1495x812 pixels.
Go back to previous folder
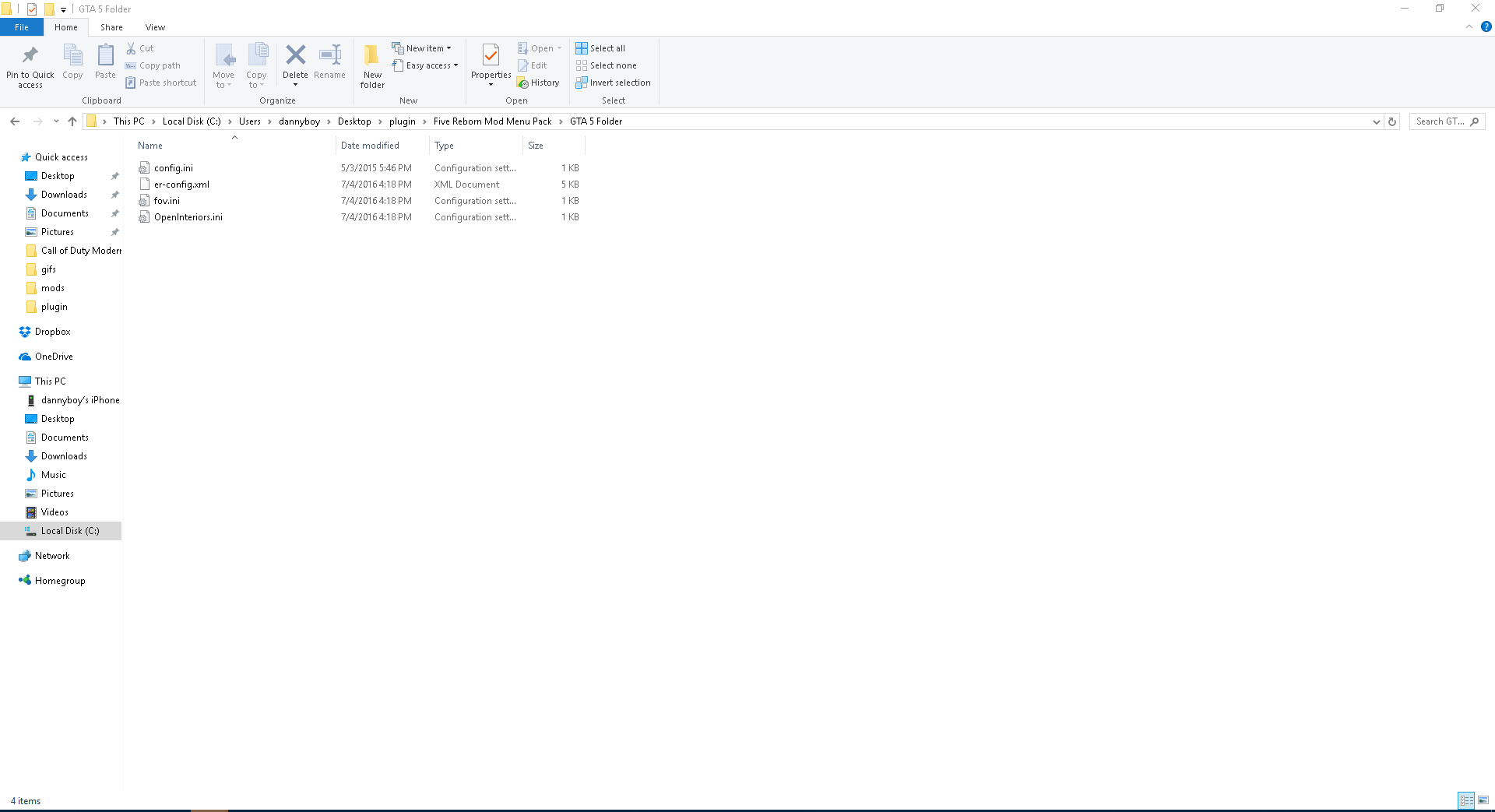click(15, 121)
